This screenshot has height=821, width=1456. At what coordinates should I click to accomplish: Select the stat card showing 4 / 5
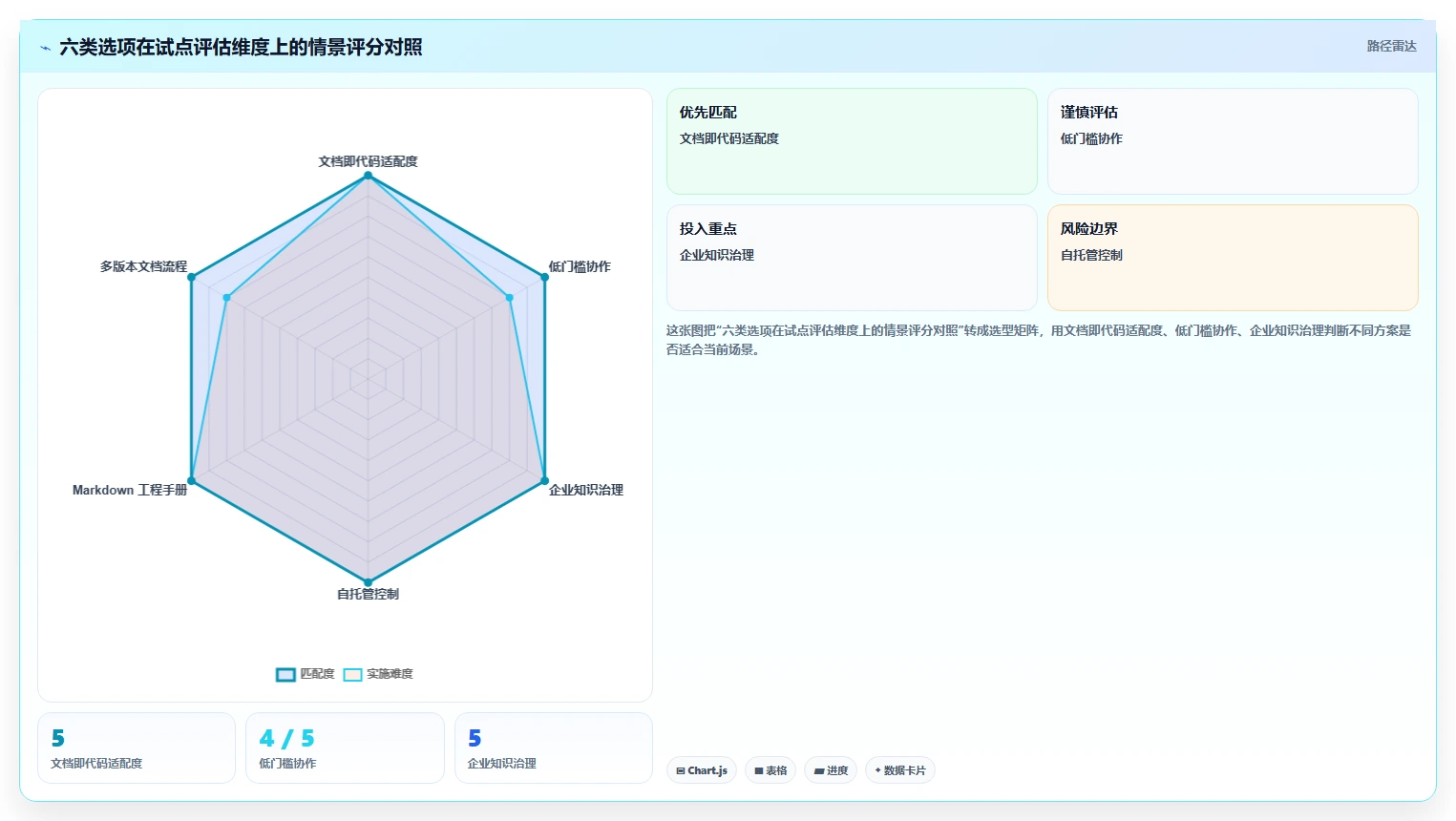point(345,748)
